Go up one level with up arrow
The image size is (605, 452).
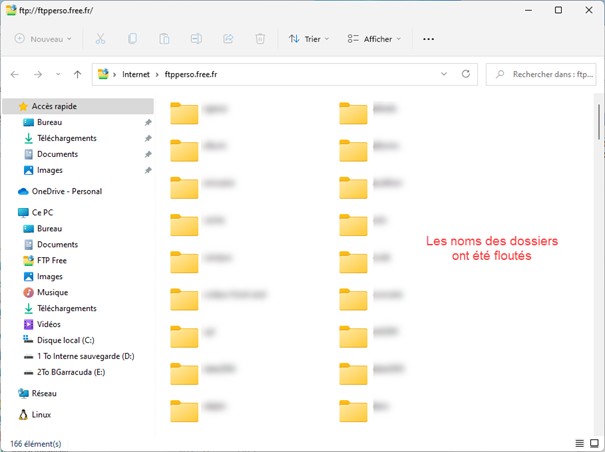pos(78,74)
